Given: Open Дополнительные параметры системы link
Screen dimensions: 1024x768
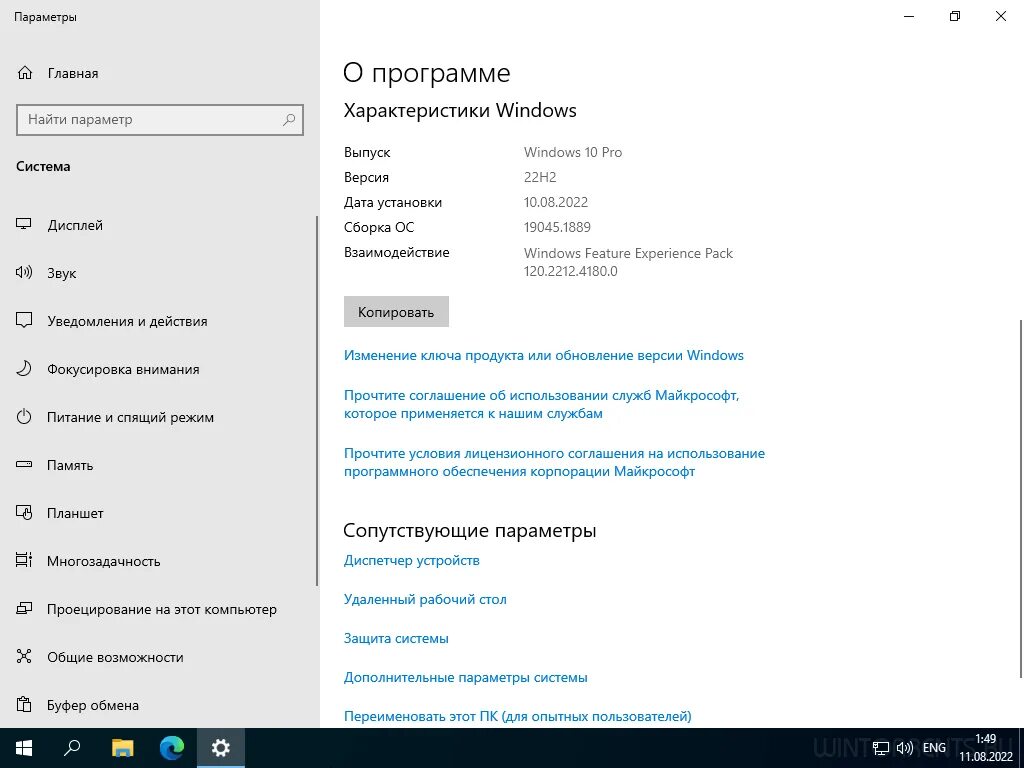Looking at the screenshot, I should [x=466, y=677].
